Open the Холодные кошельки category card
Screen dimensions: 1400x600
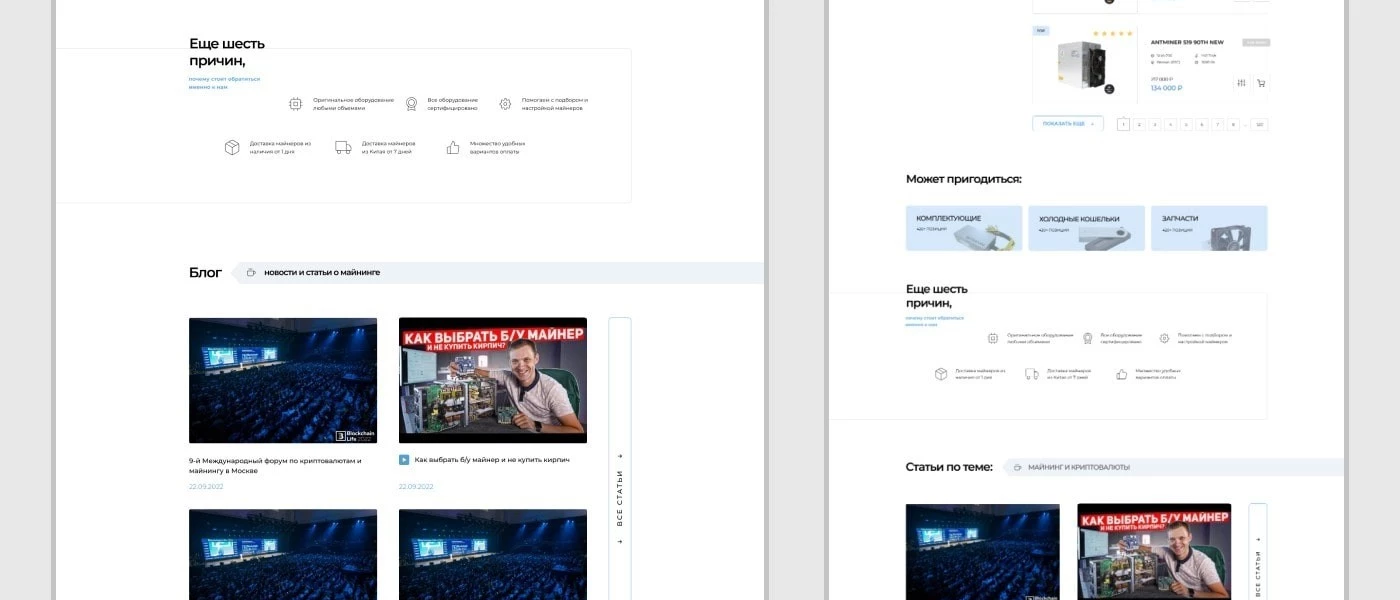(1086, 228)
